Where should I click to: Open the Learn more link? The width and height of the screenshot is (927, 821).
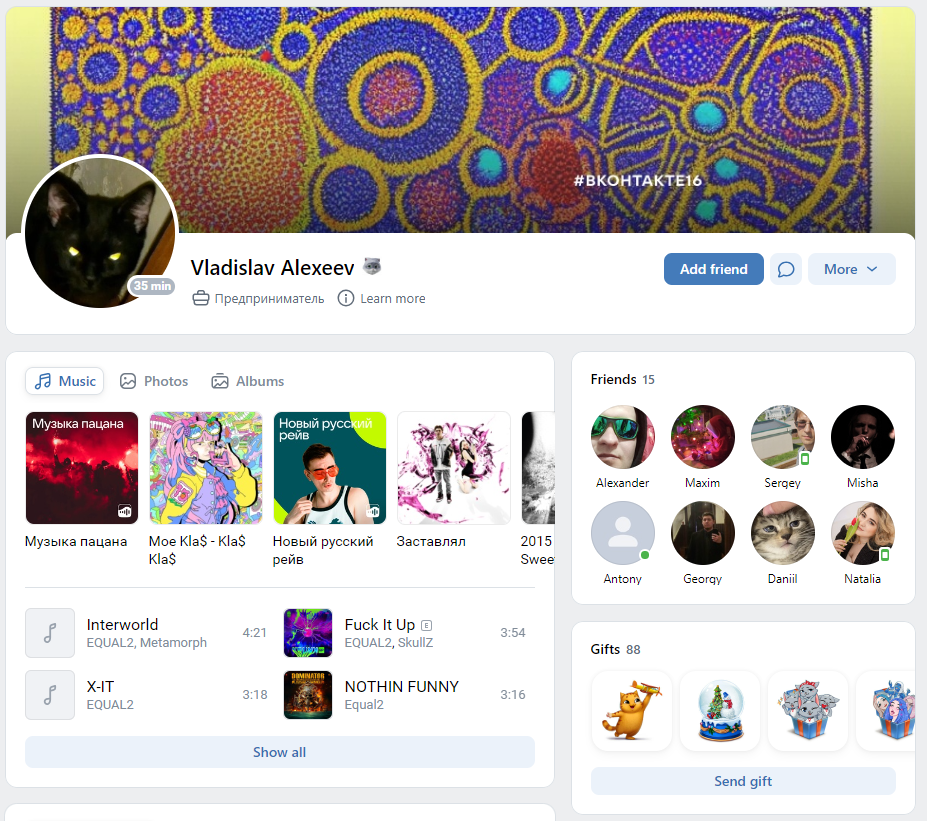tap(393, 298)
